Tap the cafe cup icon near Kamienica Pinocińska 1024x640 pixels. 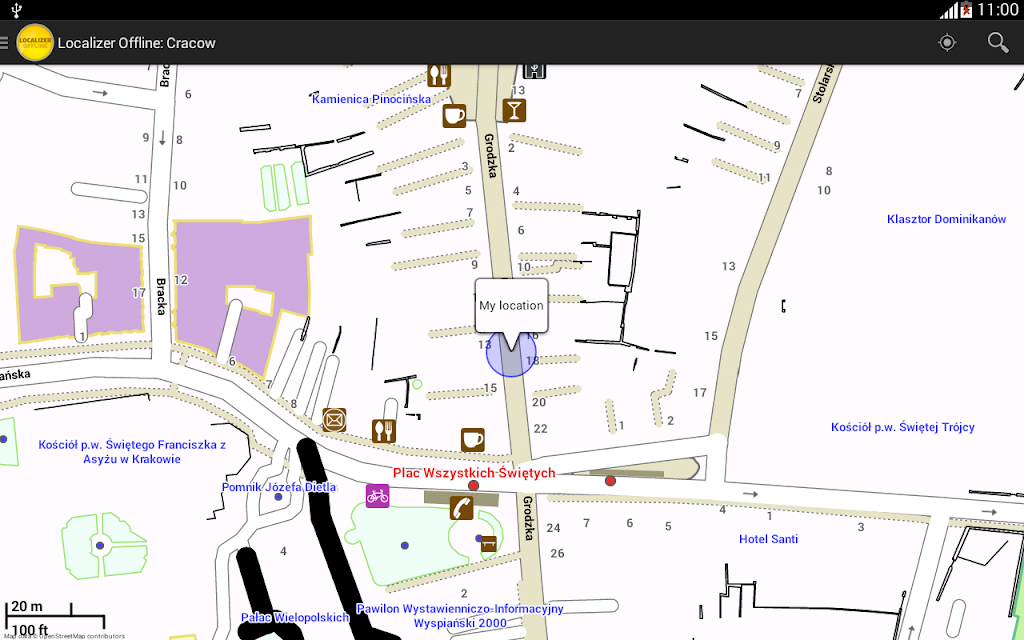(455, 116)
